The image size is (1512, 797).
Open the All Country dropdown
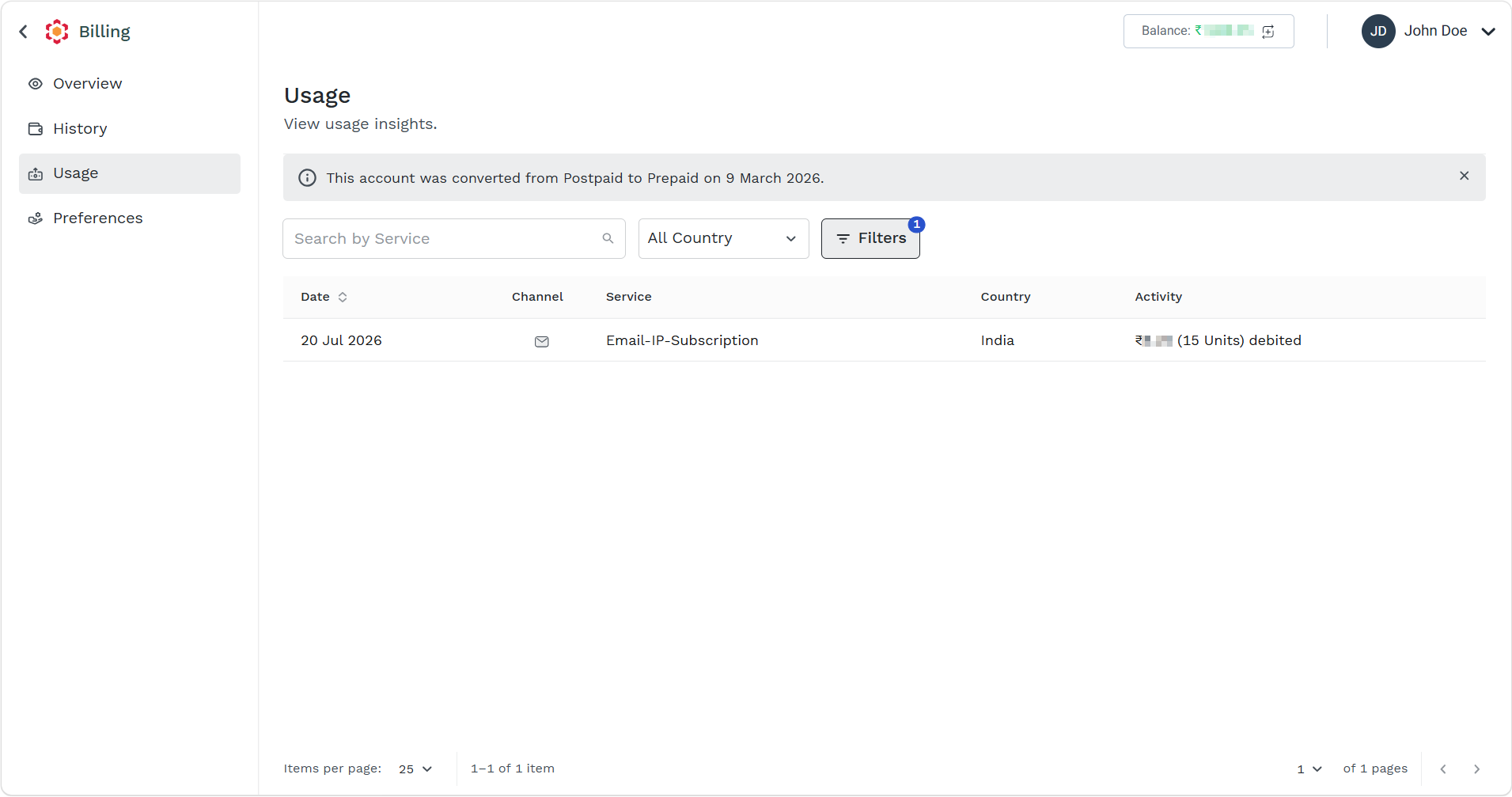point(724,239)
